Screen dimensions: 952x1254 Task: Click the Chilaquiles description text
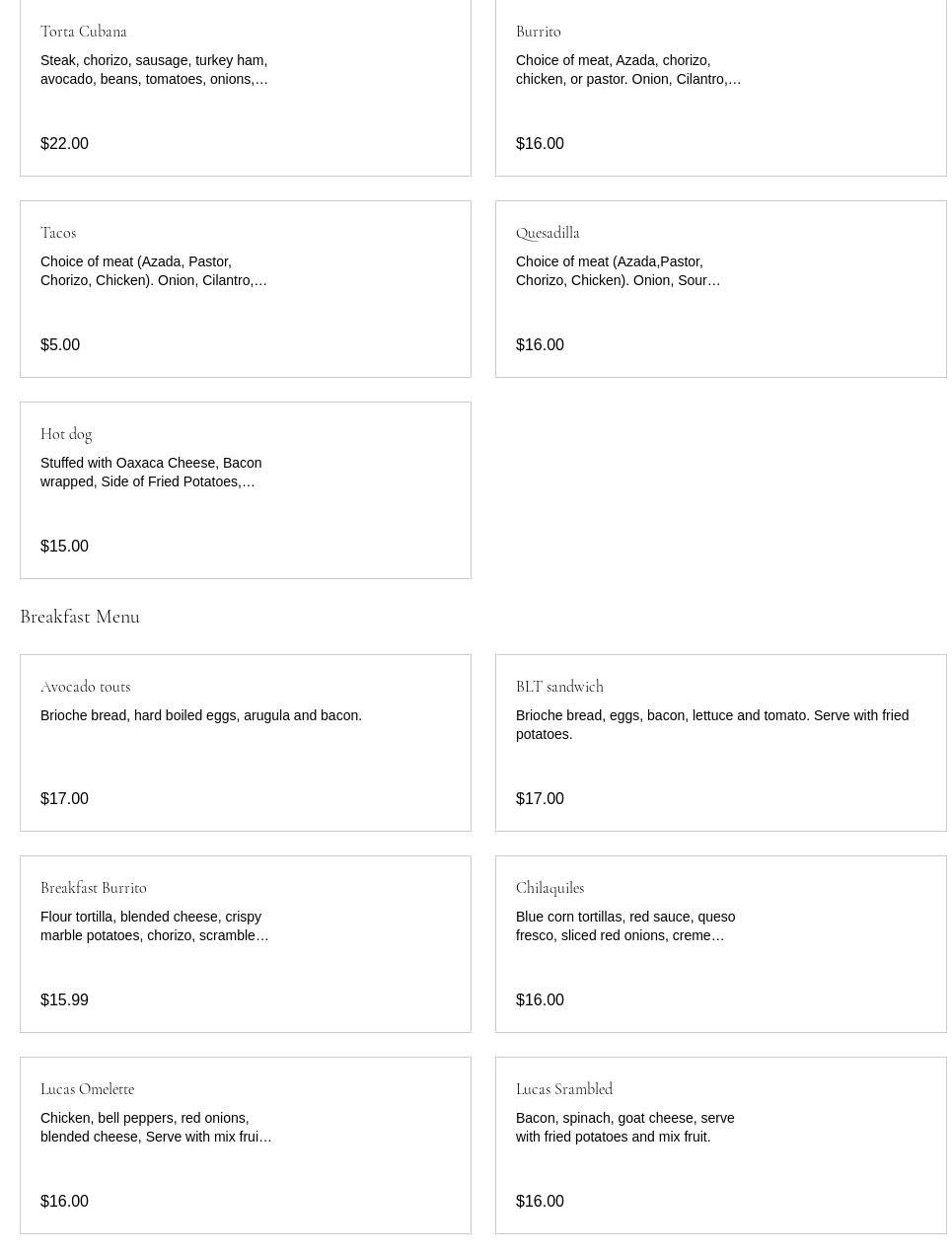624,926
